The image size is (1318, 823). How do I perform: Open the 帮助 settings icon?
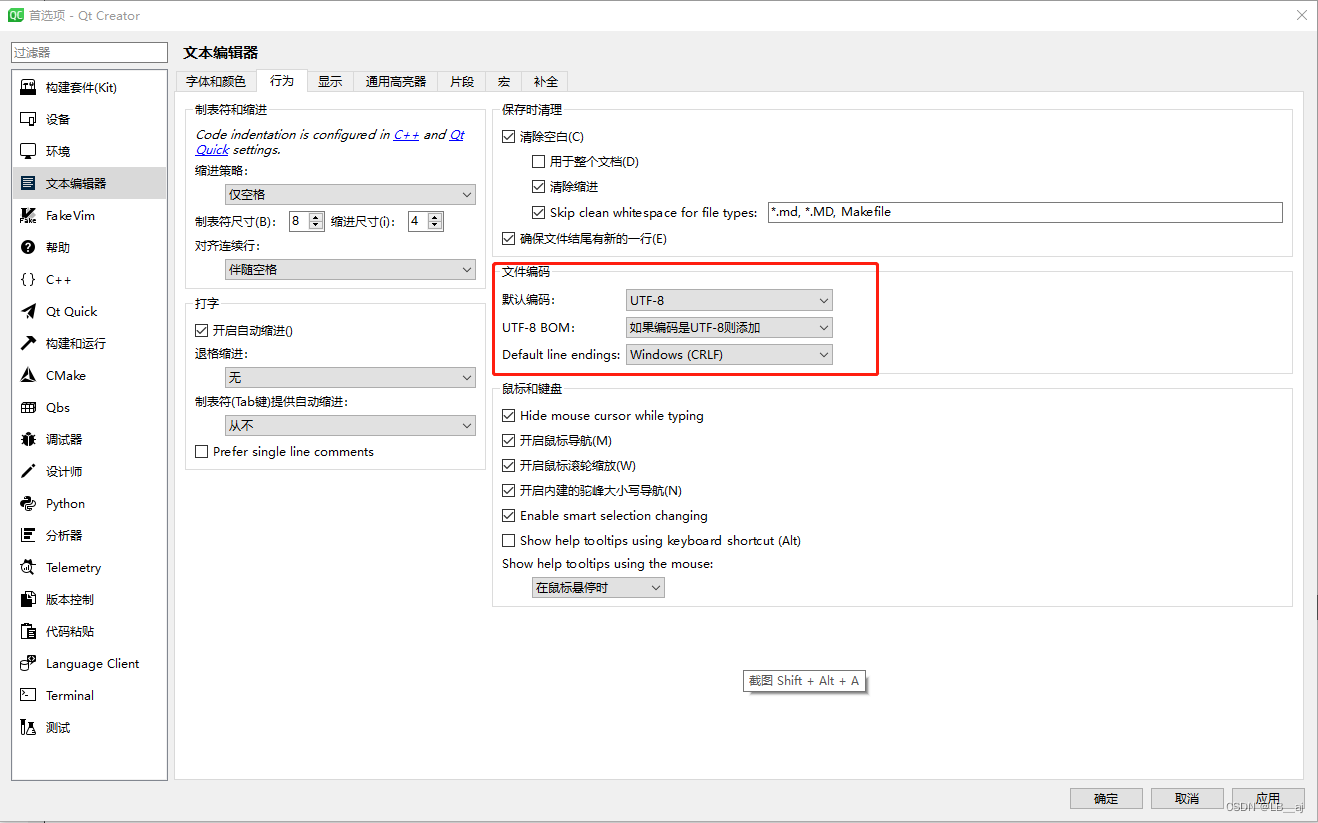point(28,247)
